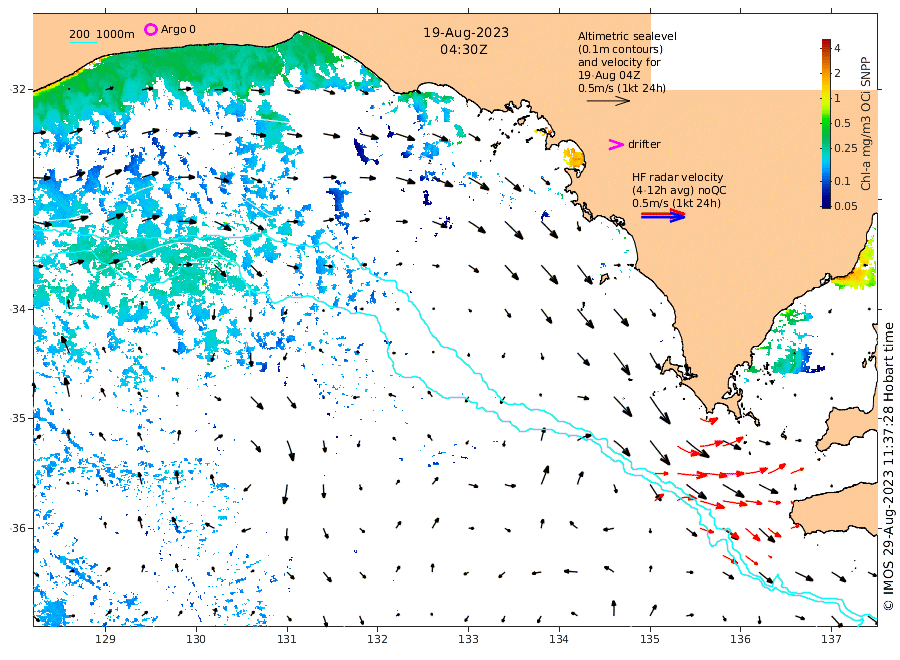This screenshot has width=900, height=660.
Task: Click the longitude axis label 129
Action: [x=106, y=639]
